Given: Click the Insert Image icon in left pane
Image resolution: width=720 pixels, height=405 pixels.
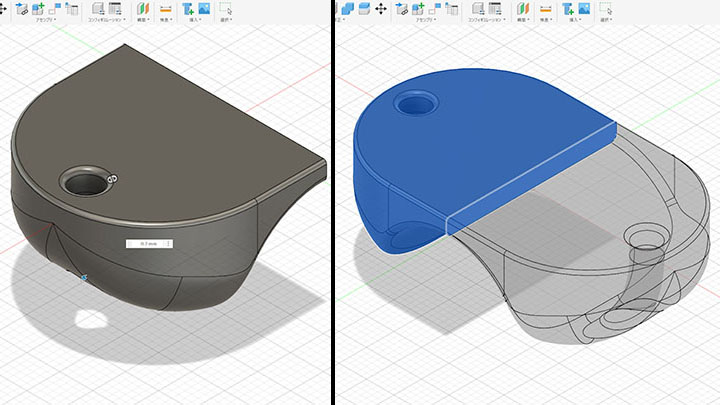Looking at the screenshot, I should point(203,8).
